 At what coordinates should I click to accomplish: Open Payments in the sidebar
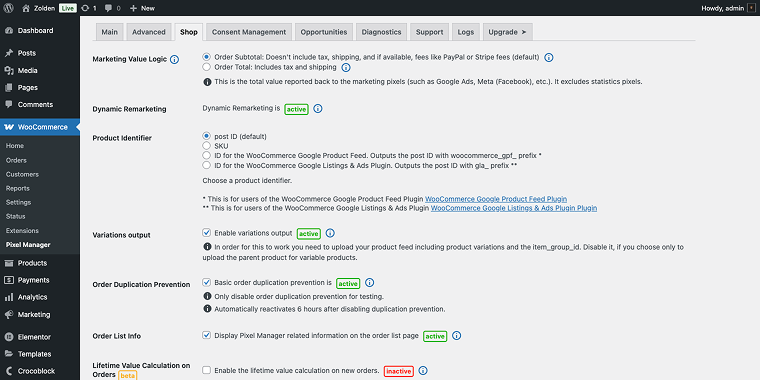[x=40, y=280]
